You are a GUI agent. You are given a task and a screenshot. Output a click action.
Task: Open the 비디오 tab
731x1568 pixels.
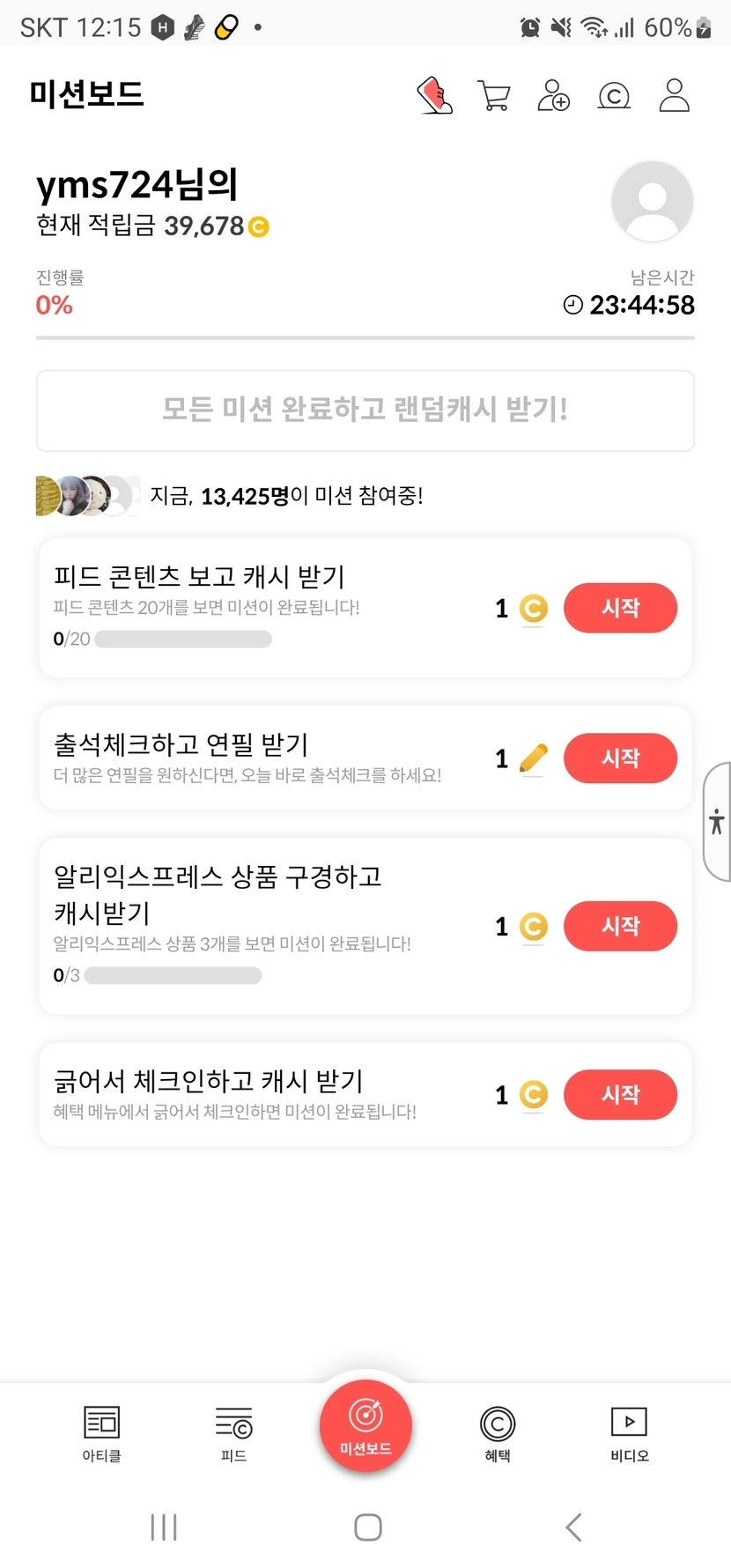click(629, 1432)
